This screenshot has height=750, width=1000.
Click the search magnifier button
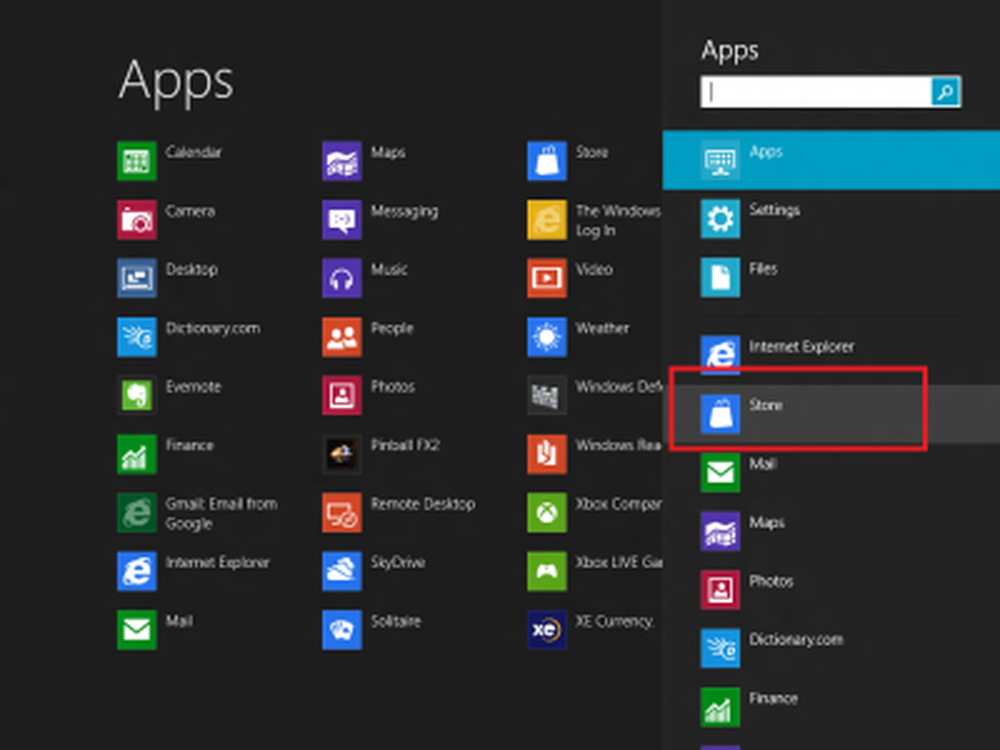click(x=945, y=92)
